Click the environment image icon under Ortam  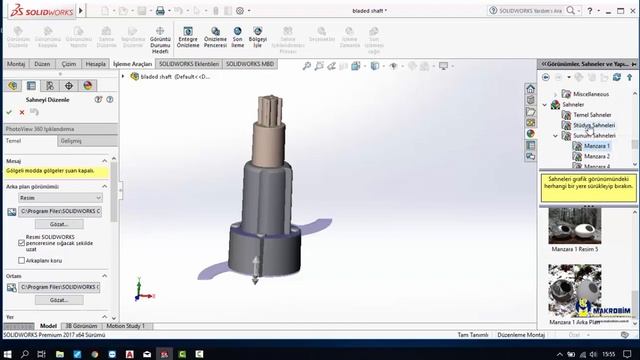coord(11,287)
